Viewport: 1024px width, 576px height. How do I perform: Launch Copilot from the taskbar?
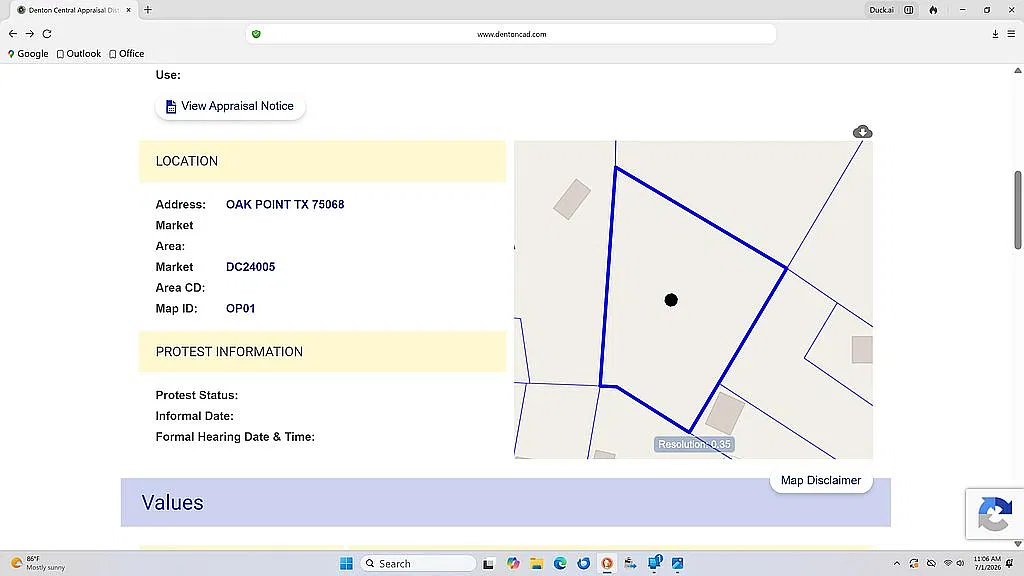pyautogui.click(x=513, y=564)
